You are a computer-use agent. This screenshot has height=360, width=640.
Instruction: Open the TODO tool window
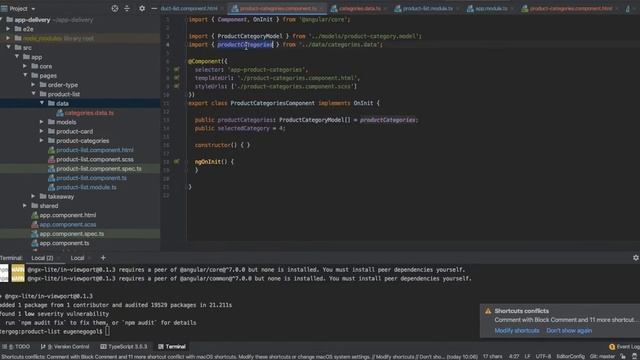pos(16,347)
